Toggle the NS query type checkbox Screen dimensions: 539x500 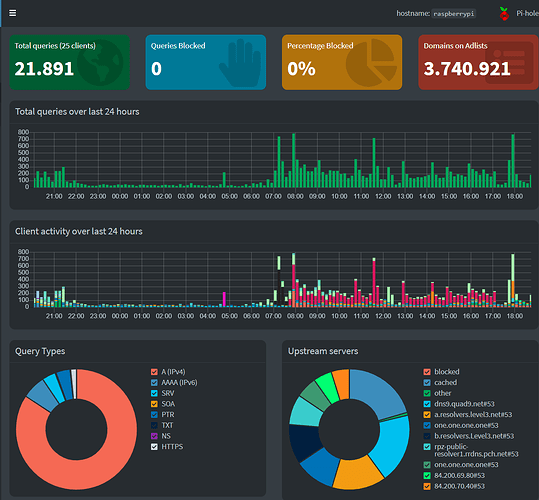click(154, 436)
